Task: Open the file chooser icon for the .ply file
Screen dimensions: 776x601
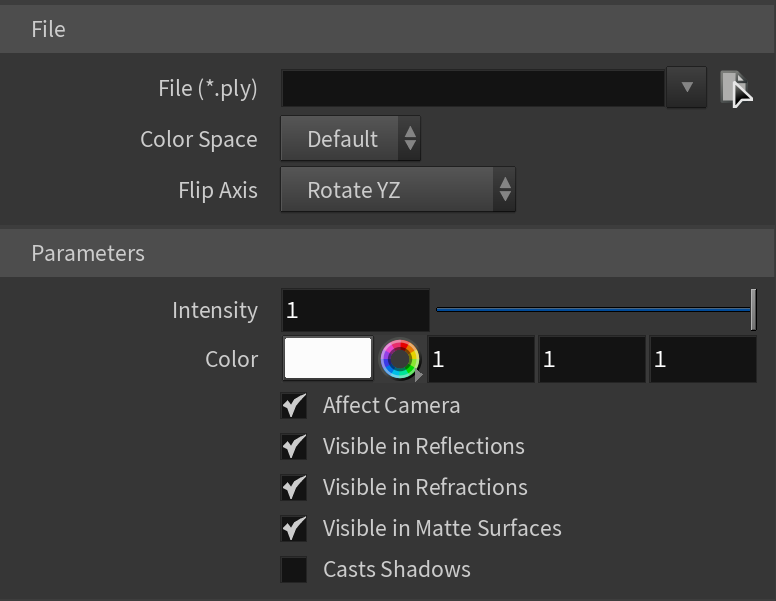Action: click(x=733, y=88)
